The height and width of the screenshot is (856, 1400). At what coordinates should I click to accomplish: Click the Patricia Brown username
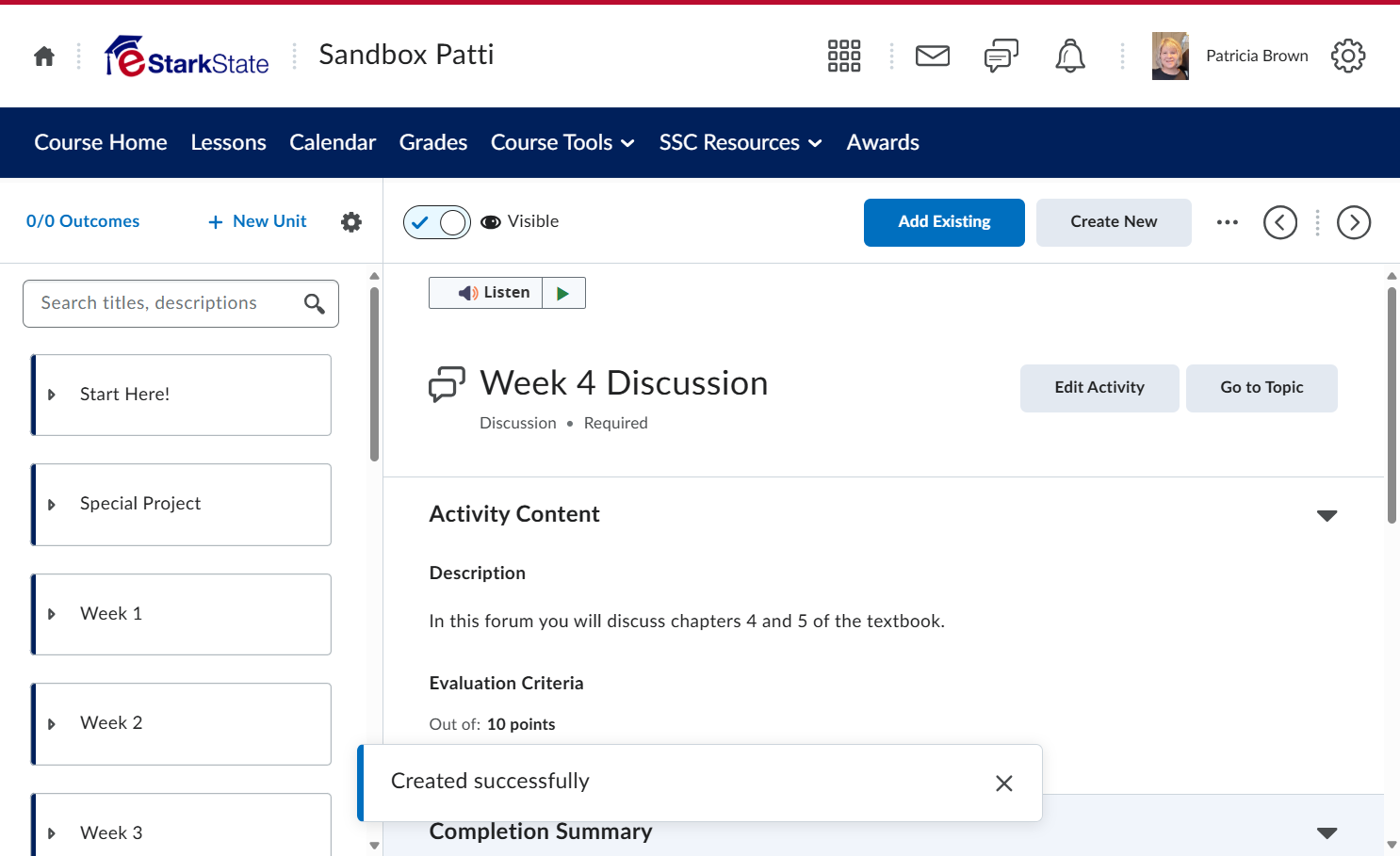pyautogui.click(x=1257, y=57)
